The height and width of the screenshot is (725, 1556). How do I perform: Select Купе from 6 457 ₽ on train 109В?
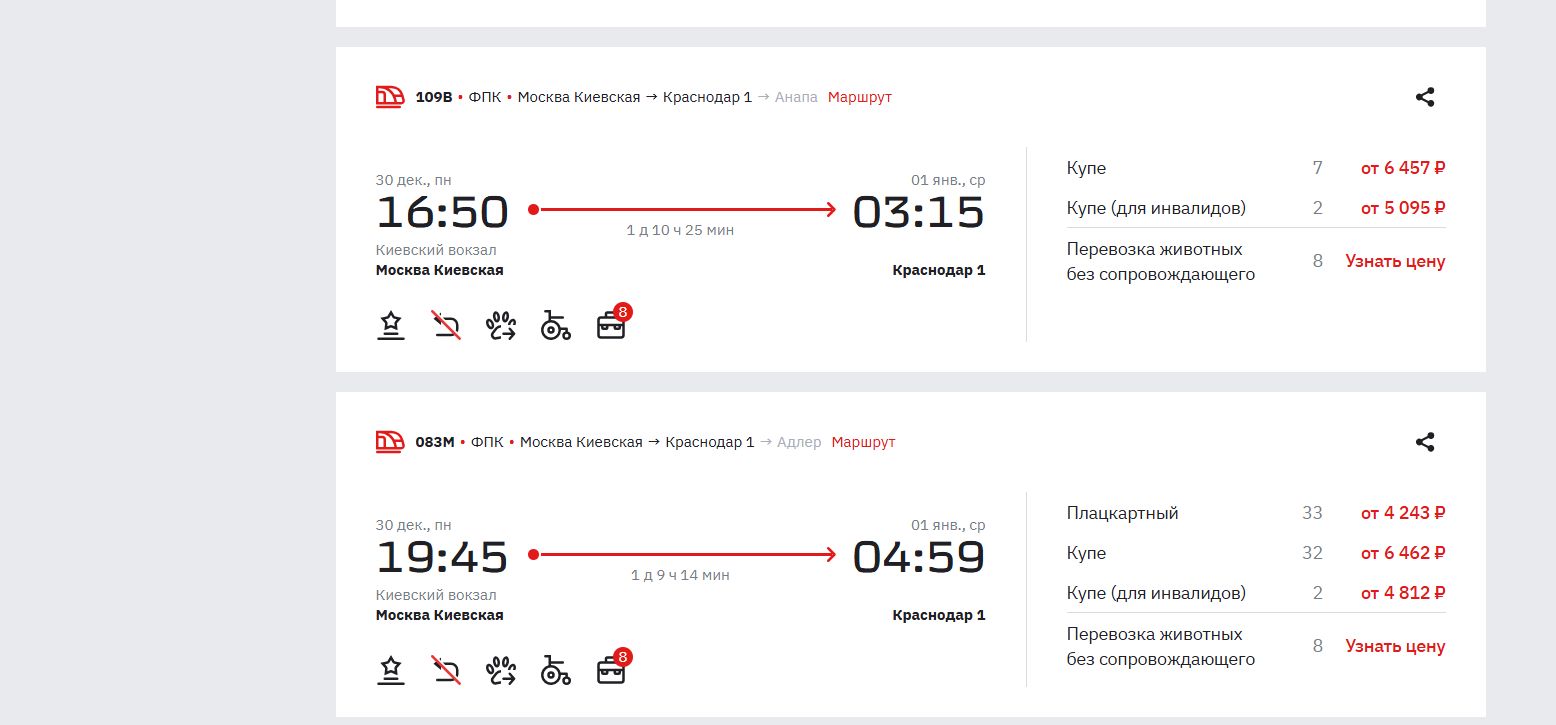(1402, 168)
